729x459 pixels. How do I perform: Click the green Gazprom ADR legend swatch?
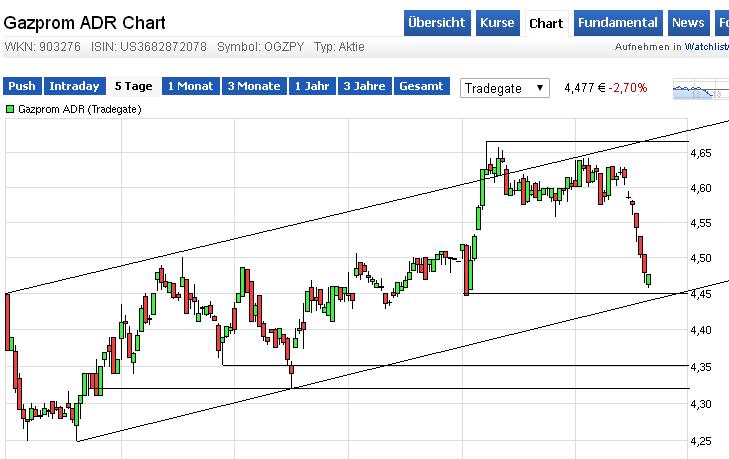10,109
